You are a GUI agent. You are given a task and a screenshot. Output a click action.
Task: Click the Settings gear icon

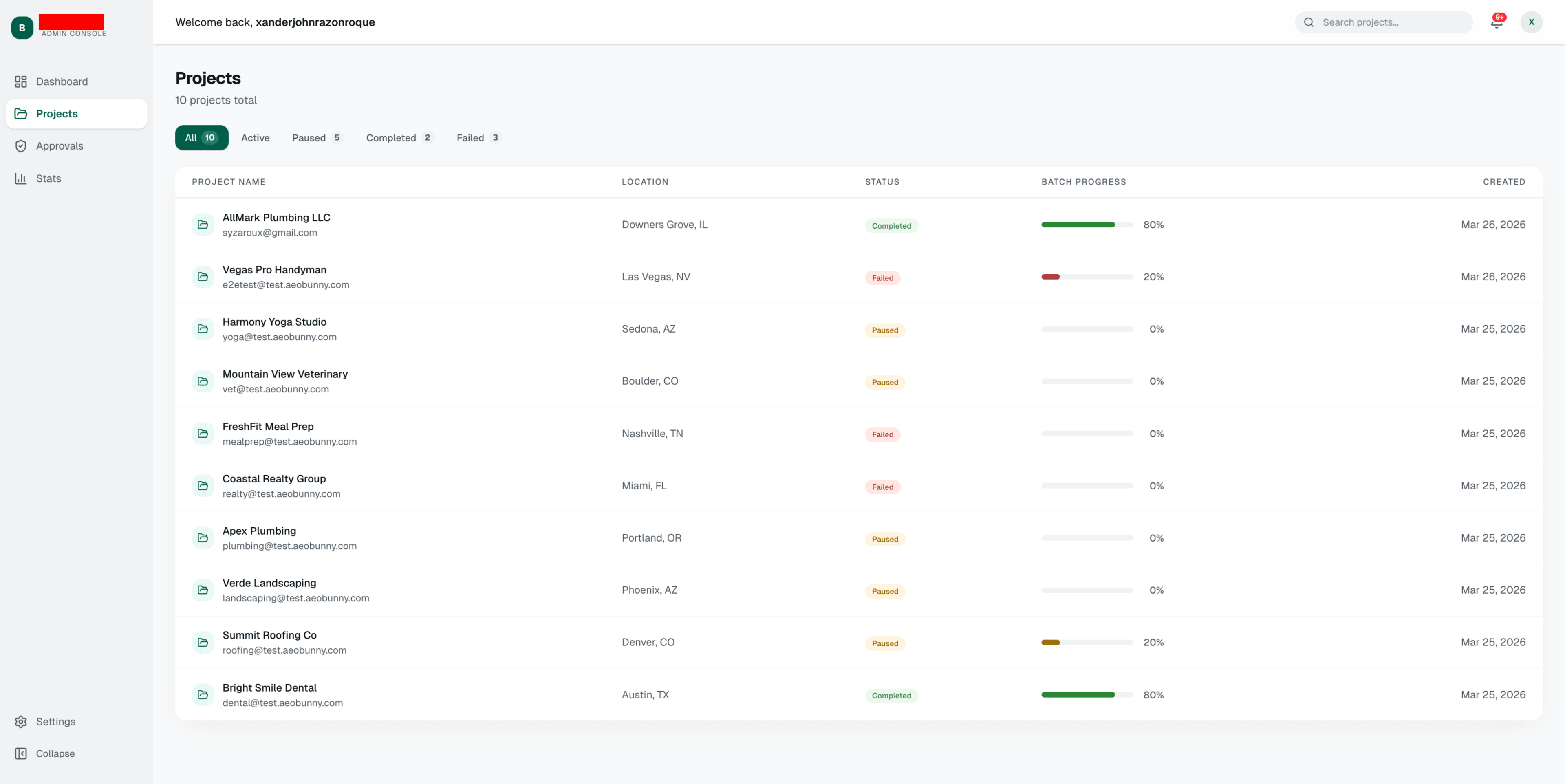click(x=21, y=721)
